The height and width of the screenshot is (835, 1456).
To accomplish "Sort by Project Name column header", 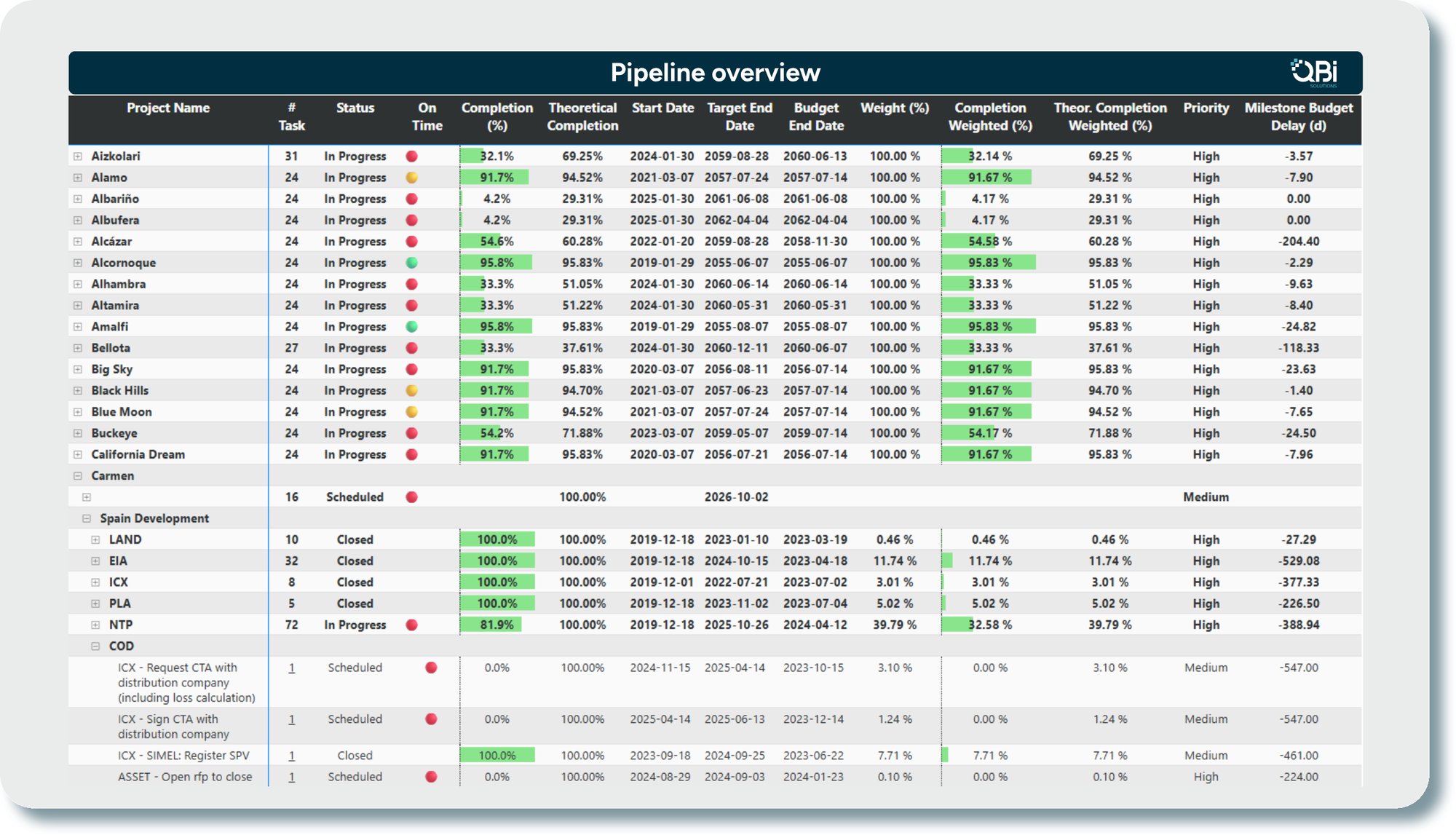I will coord(168,108).
